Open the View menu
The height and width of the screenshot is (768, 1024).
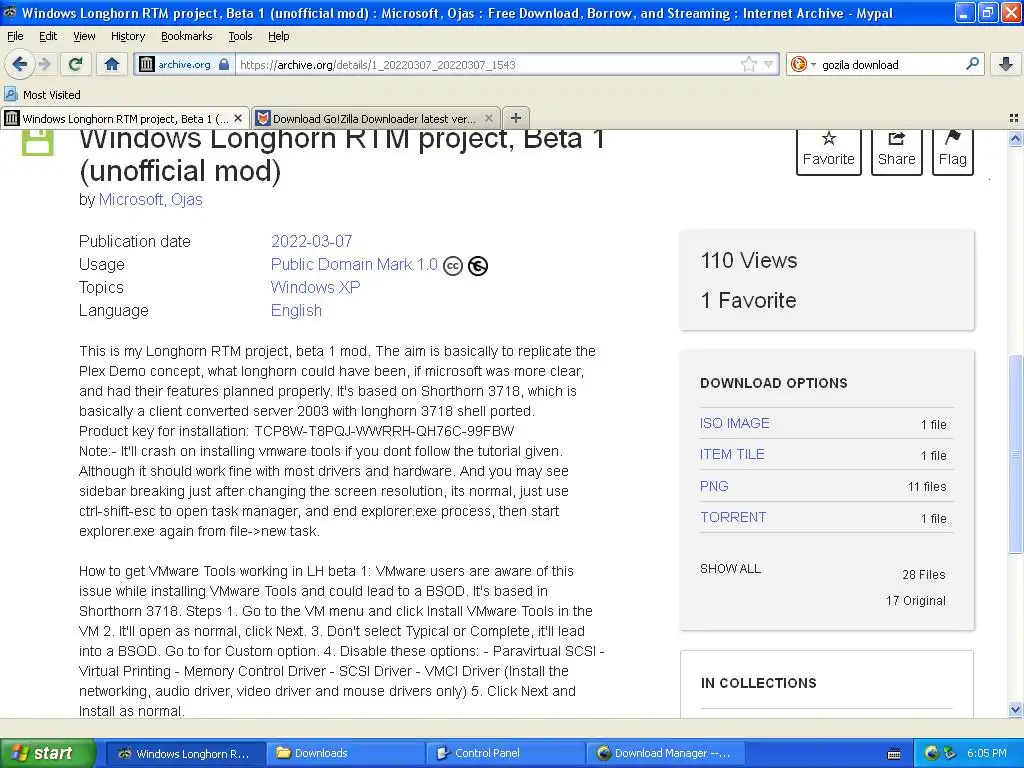[84, 36]
